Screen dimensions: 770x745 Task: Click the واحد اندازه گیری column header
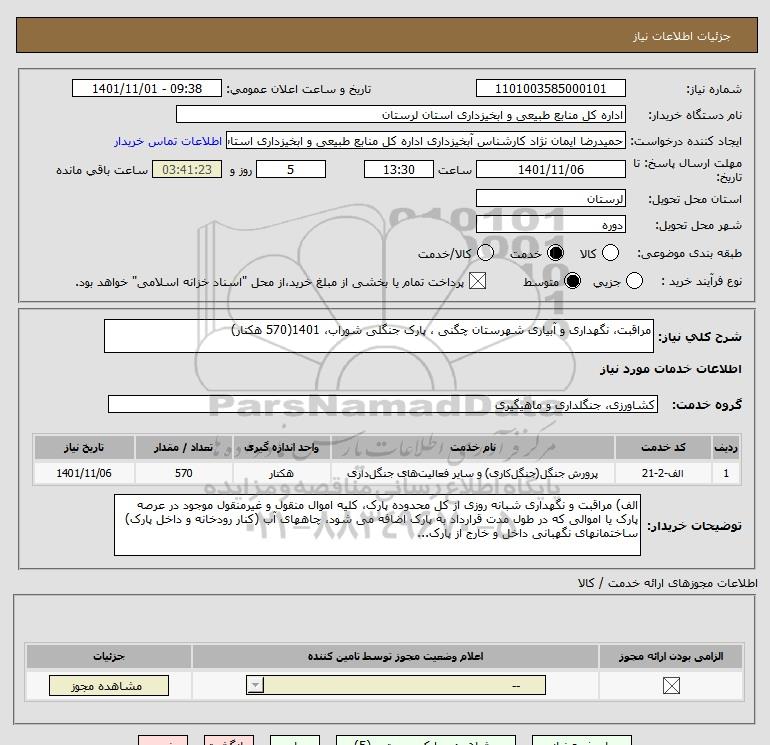pos(282,447)
